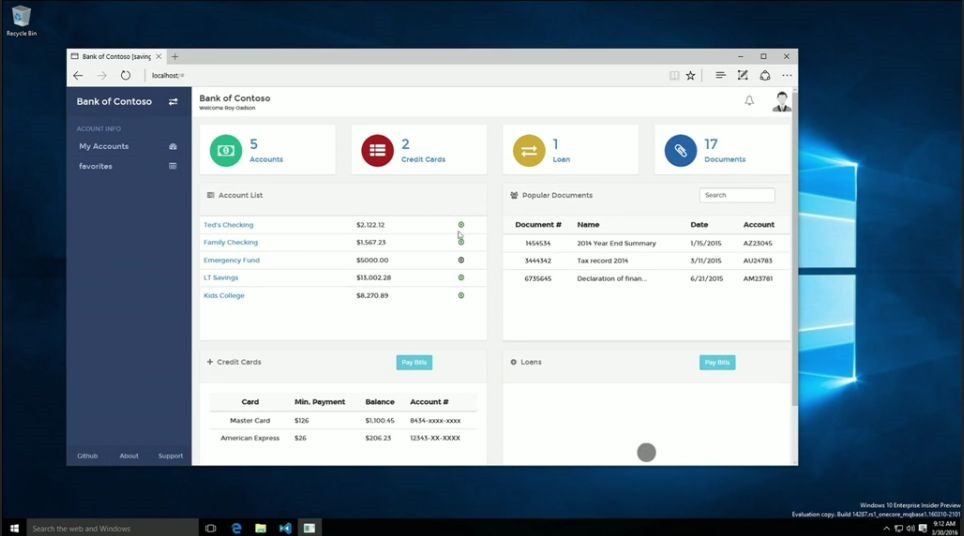Screen dimensions: 964x536
Task: Open the browser Hub icon
Action: pos(721,75)
